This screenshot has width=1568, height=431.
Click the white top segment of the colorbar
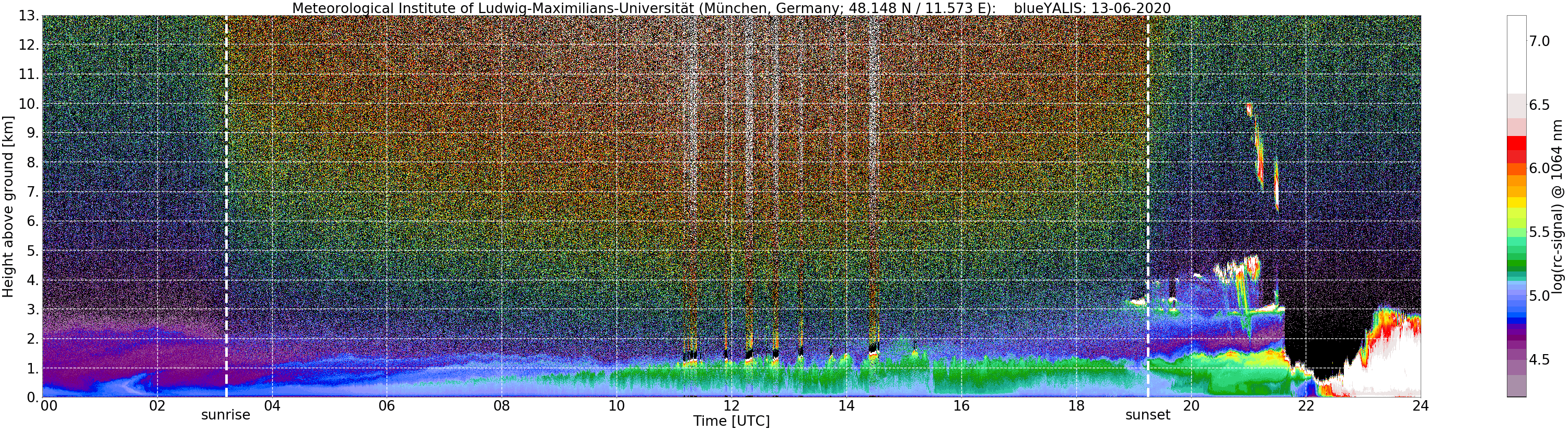[x=1516, y=54]
